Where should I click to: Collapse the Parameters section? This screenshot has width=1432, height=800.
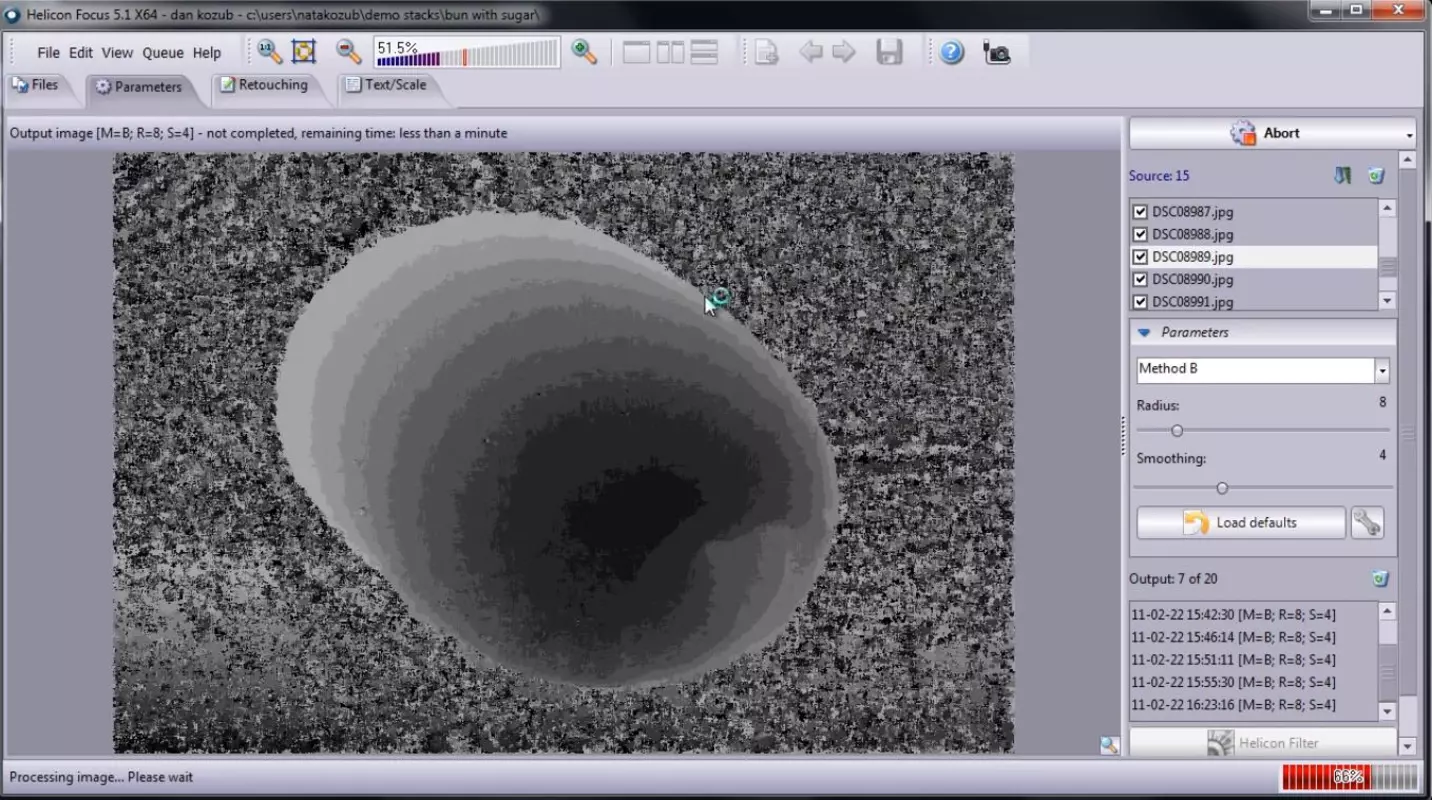tap(1145, 332)
